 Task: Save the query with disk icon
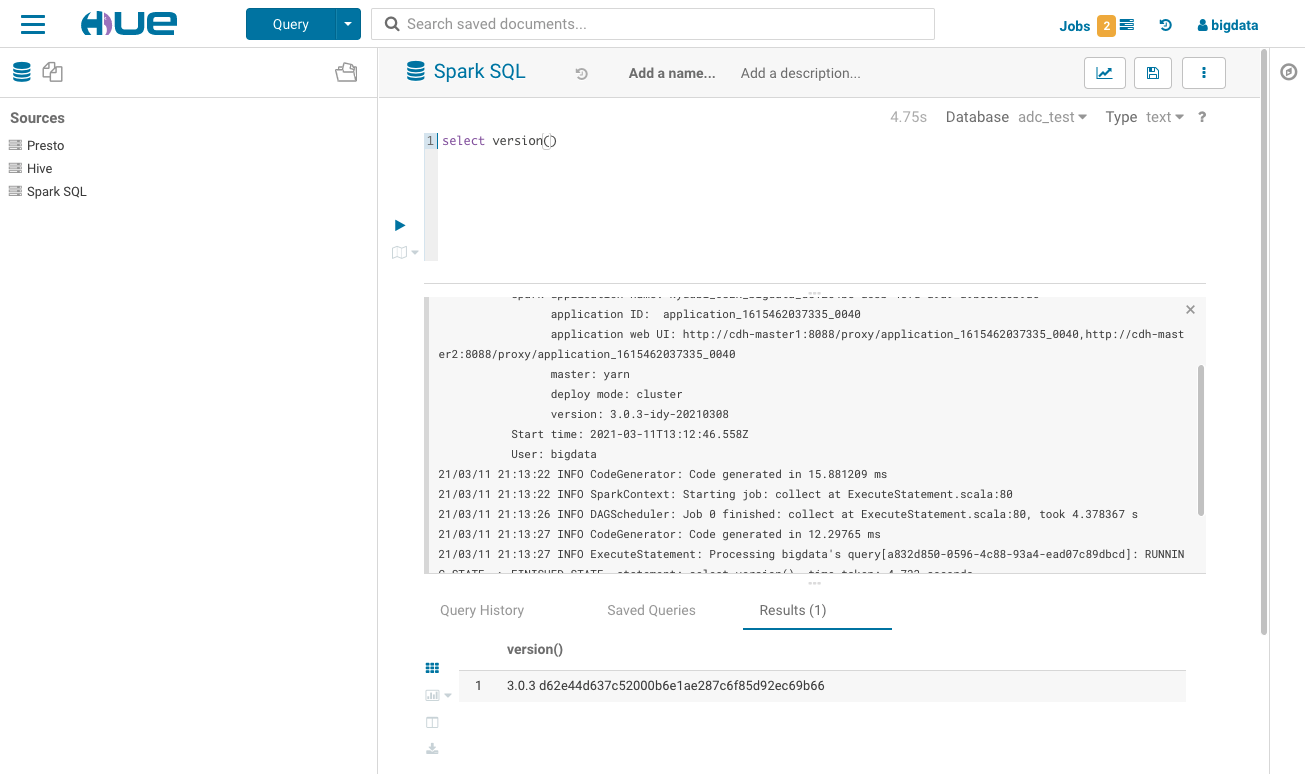click(1153, 73)
